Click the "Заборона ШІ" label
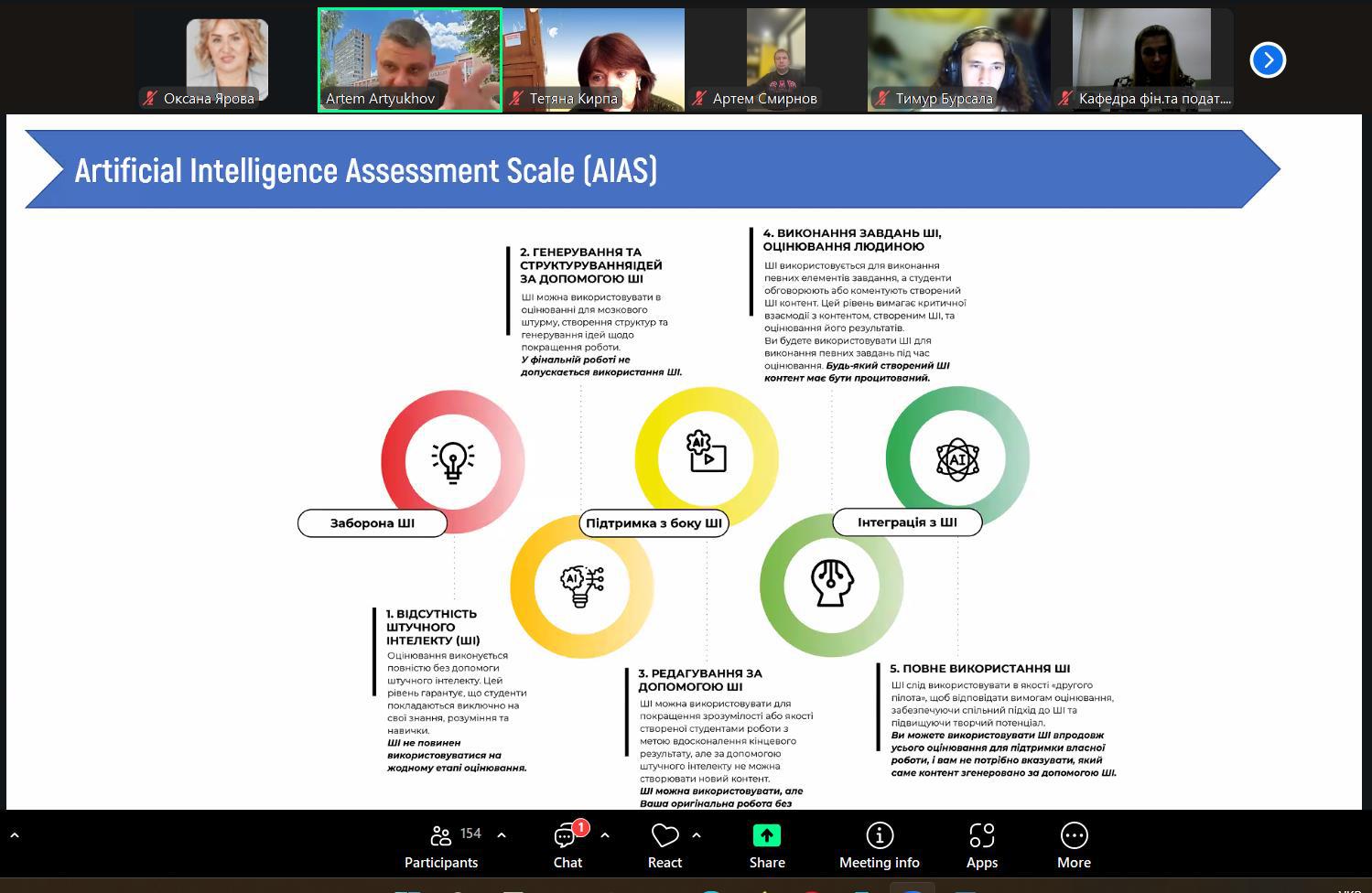Image resolution: width=1372 pixels, height=893 pixels. pyautogui.click(x=373, y=523)
